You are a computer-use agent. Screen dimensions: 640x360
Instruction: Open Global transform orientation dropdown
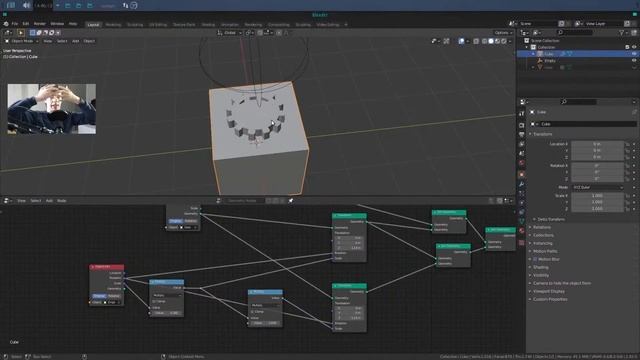tap(230, 33)
